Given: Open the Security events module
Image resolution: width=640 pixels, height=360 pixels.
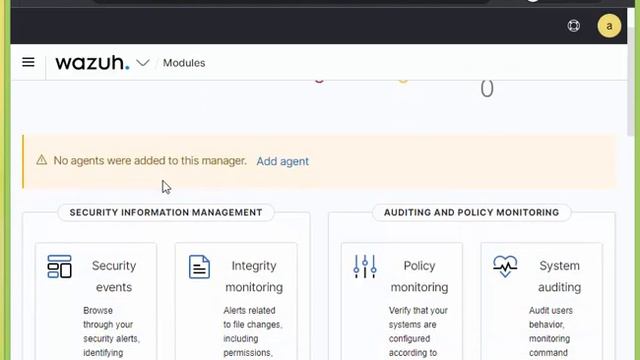Looking at the screenshot, I should [113, 276].
